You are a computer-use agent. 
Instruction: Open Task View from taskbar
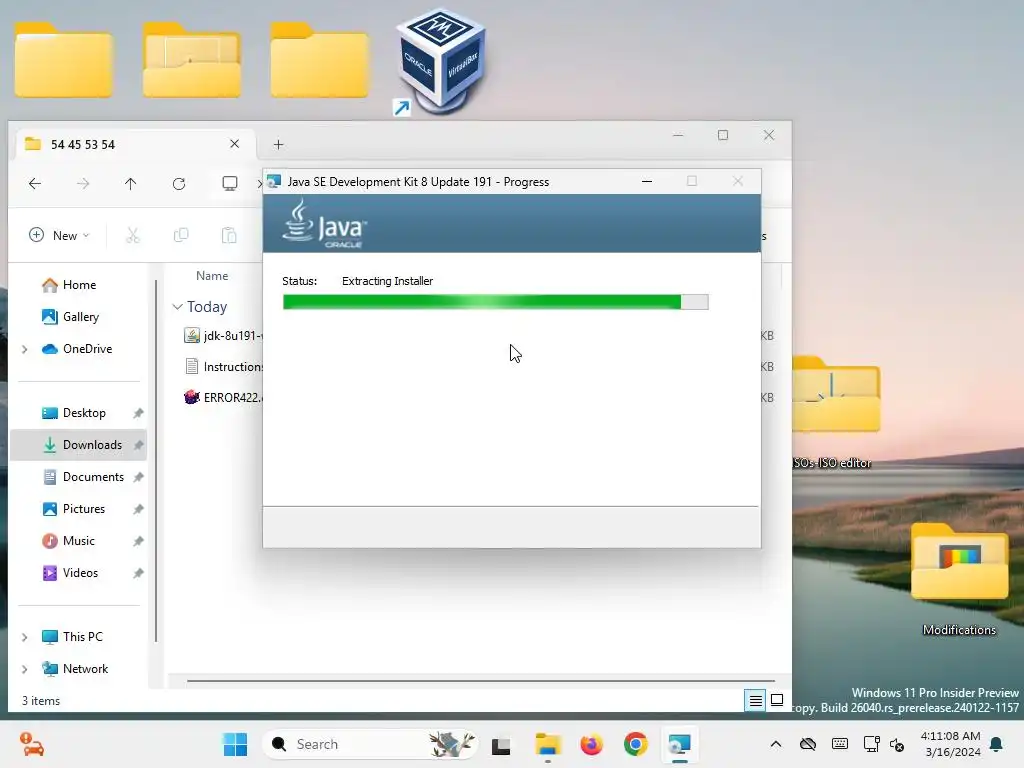pyautogui.click(x=501, y=745)
